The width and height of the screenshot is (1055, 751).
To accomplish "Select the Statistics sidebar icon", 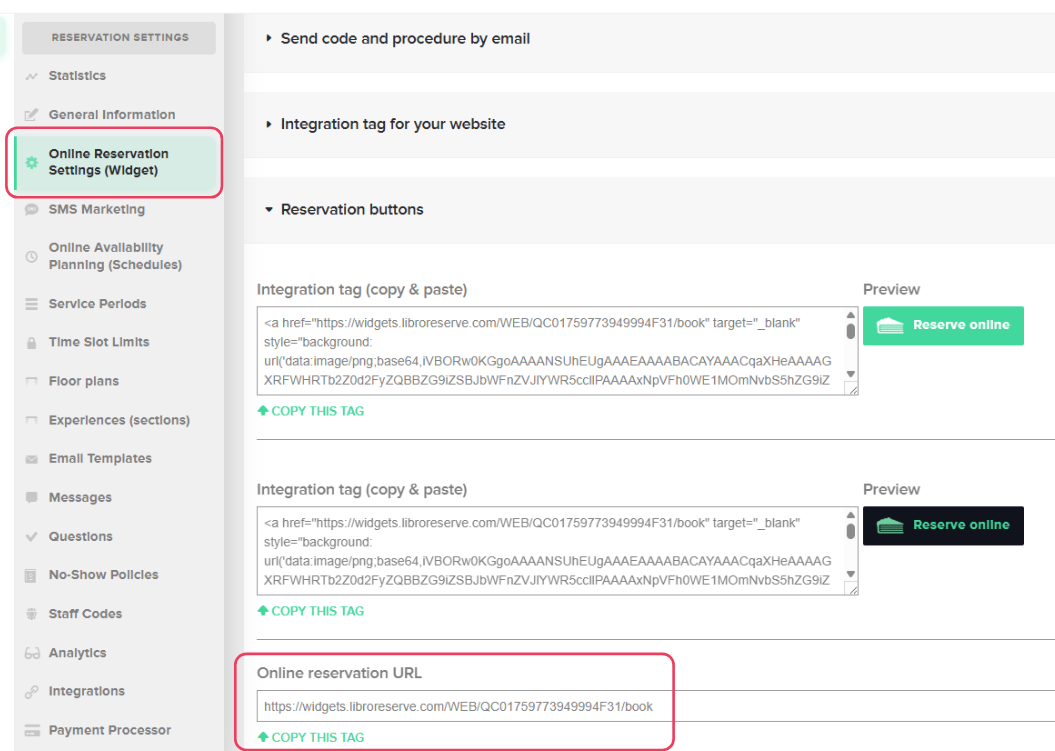I will [31, 75].
